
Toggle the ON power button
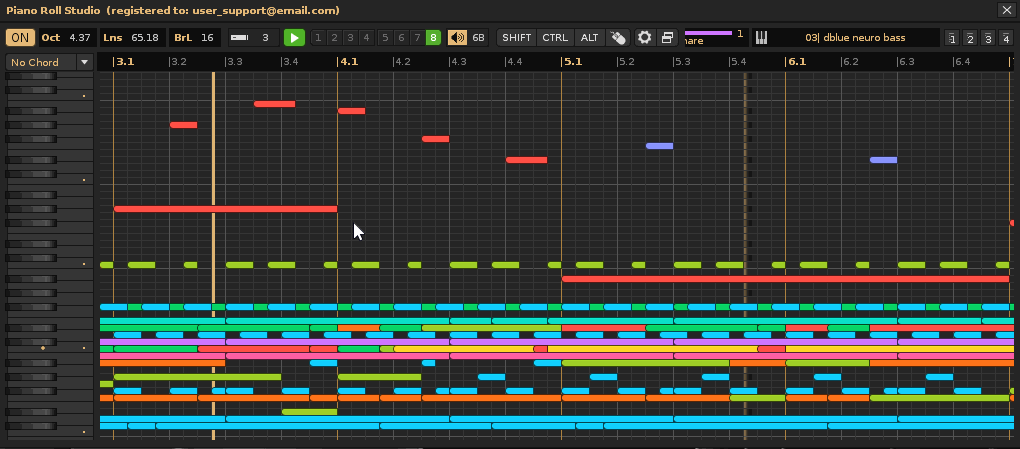pos(20,38)
